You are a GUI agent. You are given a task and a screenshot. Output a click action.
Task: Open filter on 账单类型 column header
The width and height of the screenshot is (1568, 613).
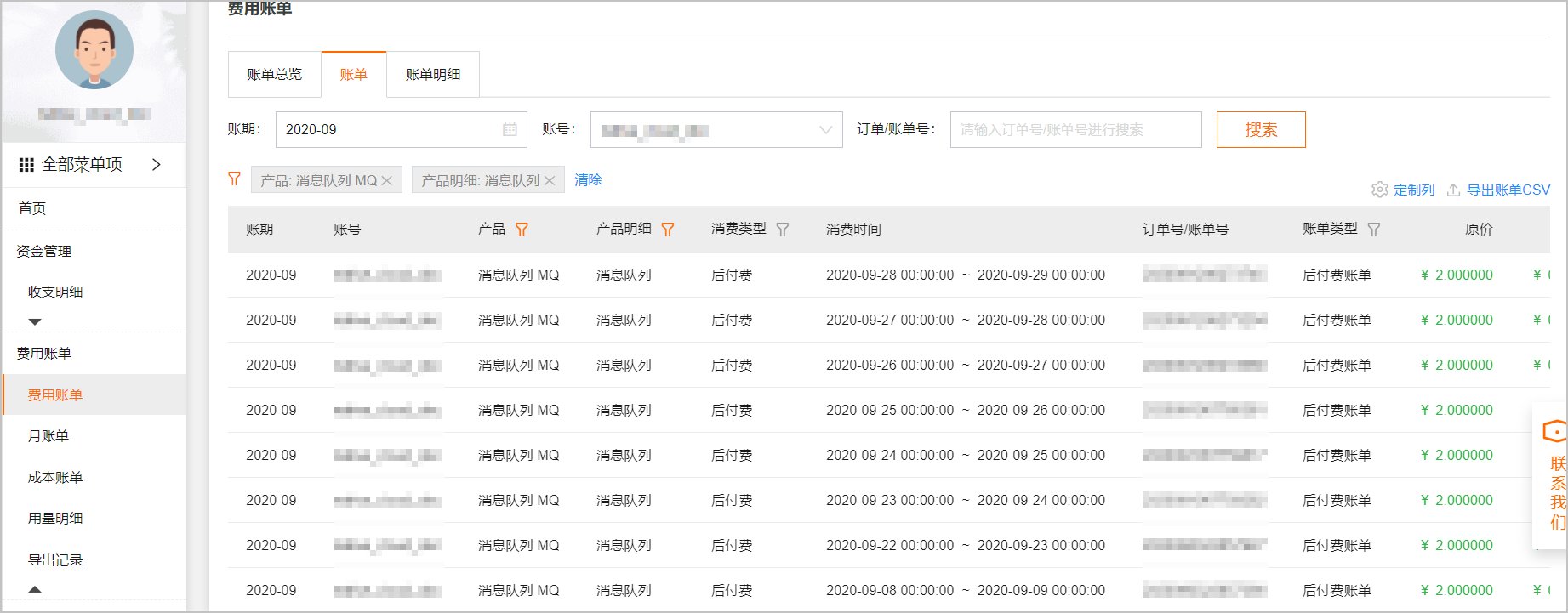coord(1373,230)
